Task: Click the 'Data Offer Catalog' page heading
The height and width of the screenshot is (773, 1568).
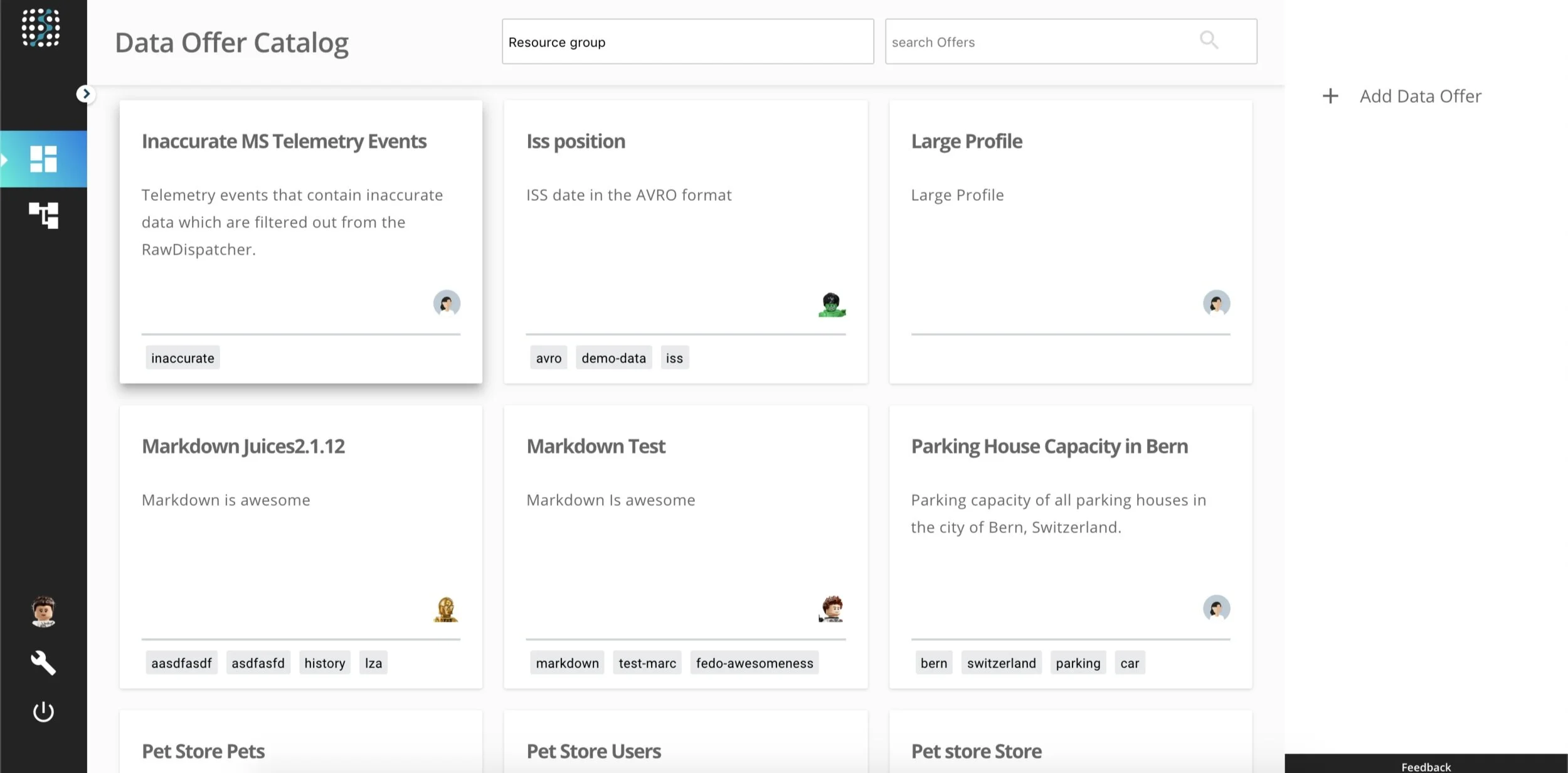Action: [x=232, y=43]
